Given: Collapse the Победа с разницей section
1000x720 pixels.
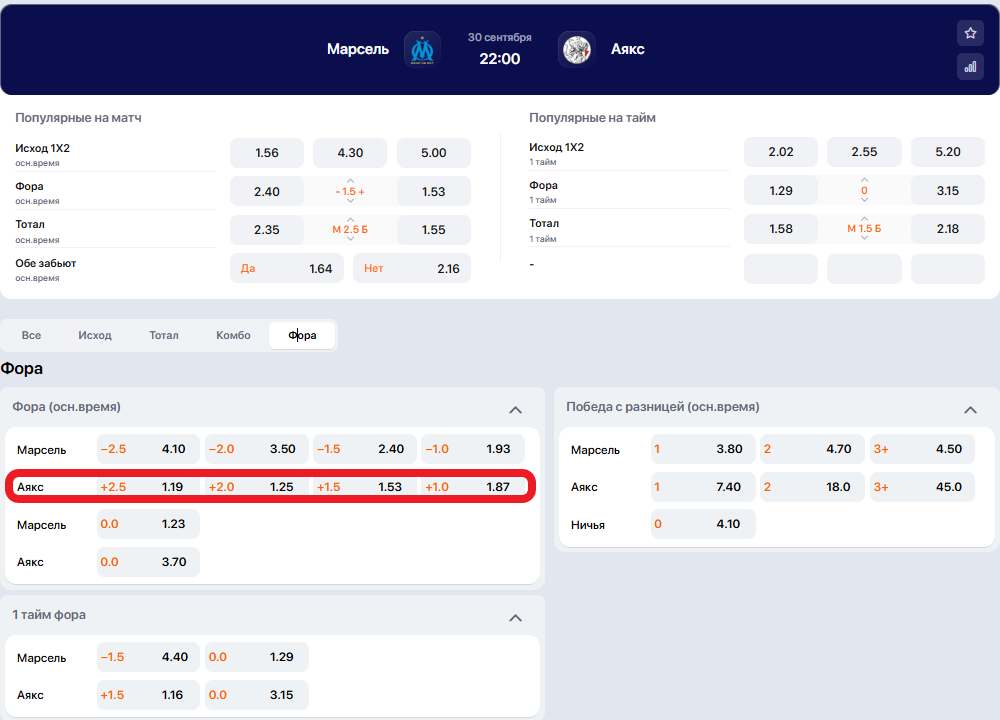Looking at the screenshot, I should click(x=970, y=409).
